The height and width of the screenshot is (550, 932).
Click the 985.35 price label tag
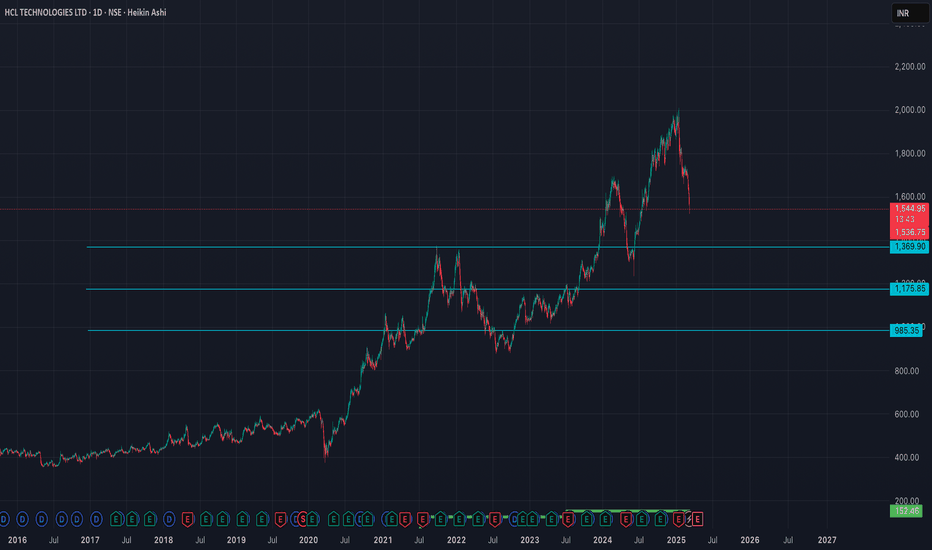(906, 330)
